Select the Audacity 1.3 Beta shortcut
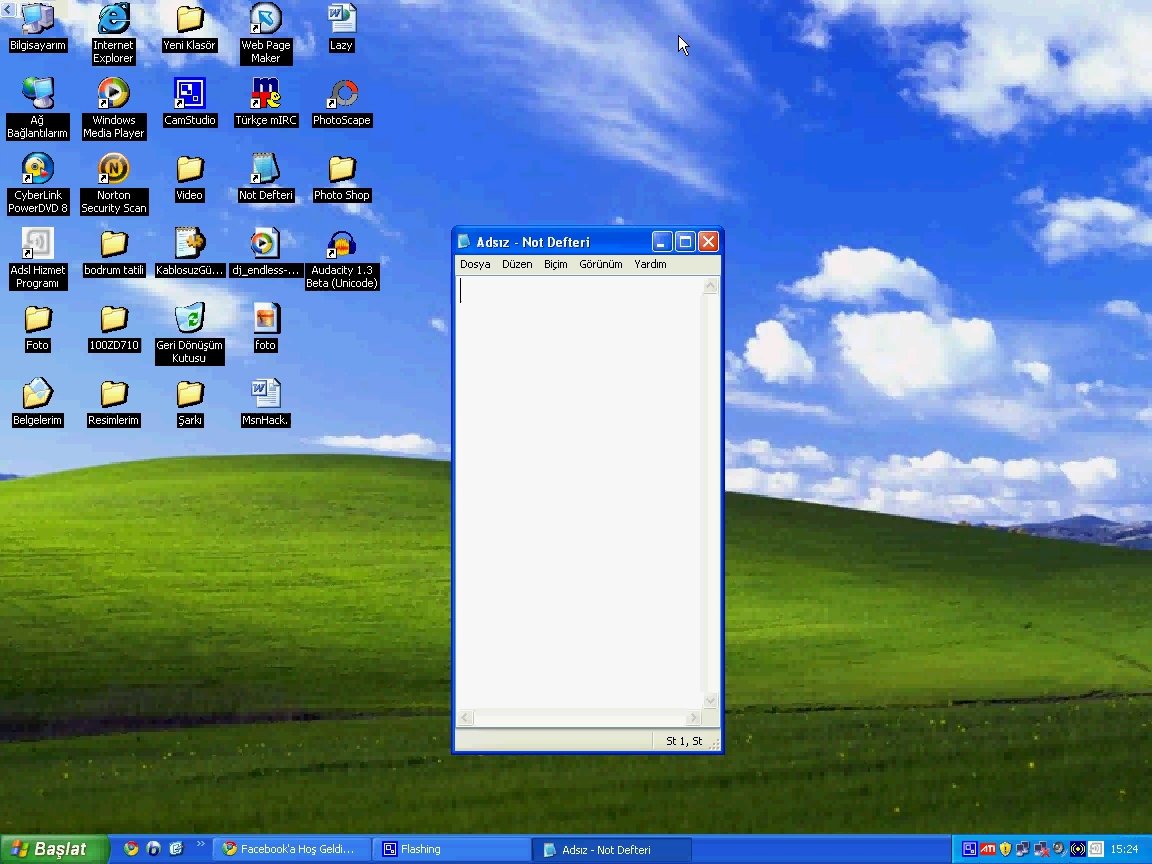The height and width of the screenshot is (864, 1152). point(342,258)
